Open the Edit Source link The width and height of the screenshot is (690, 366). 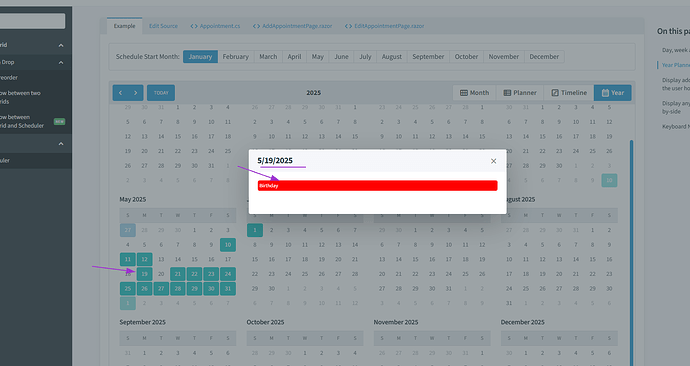[x=163, y=26]
